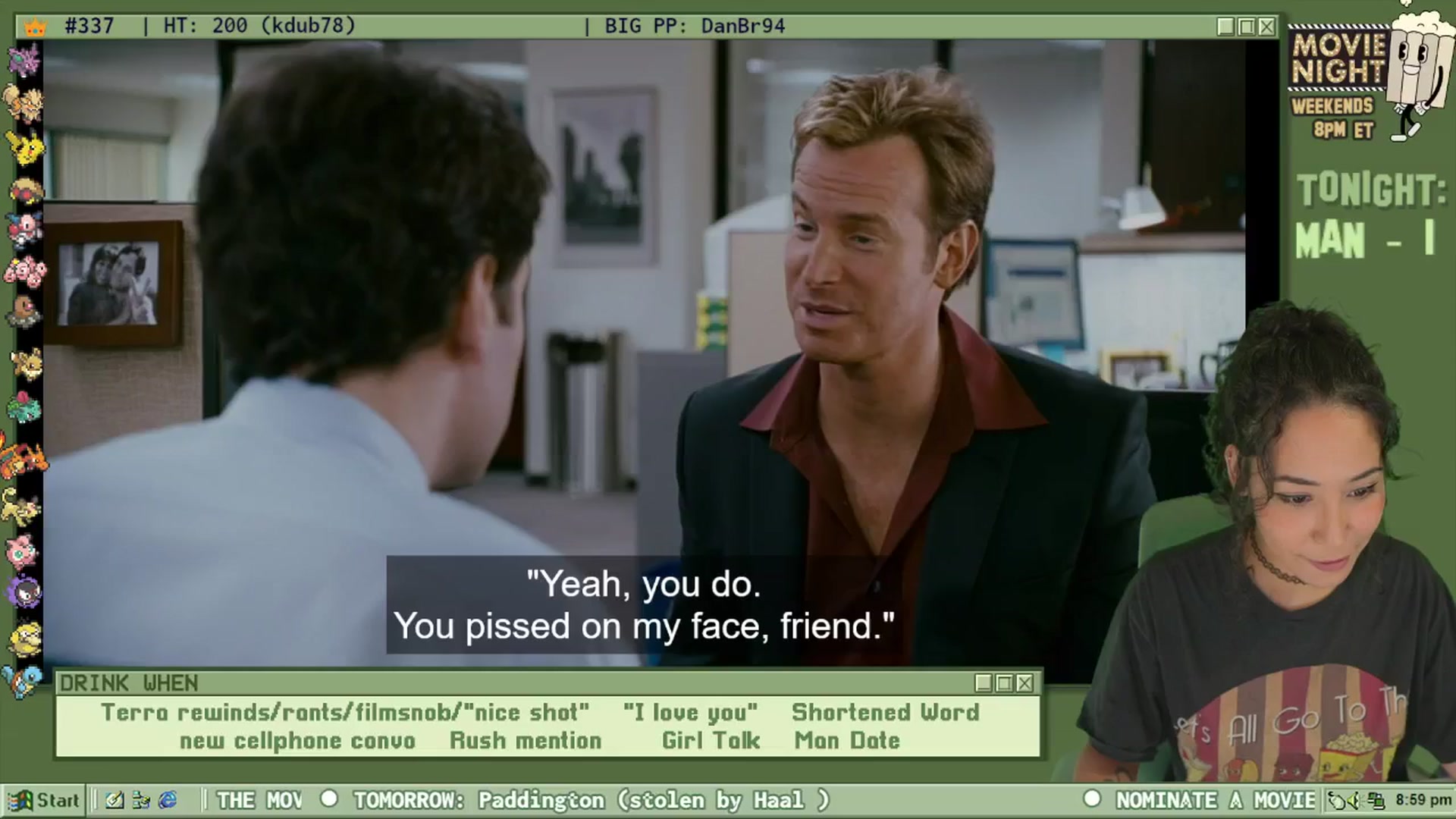Click the TONIGHT: heading in right panel
Image resolution: width=1456 pixels, height=819 pixels.
click(1371, 190)
